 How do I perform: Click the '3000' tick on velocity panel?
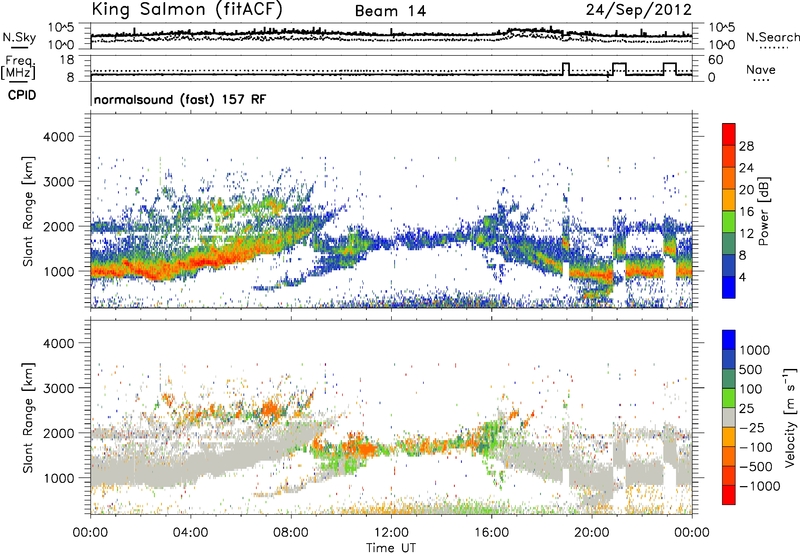pos(61,389)
